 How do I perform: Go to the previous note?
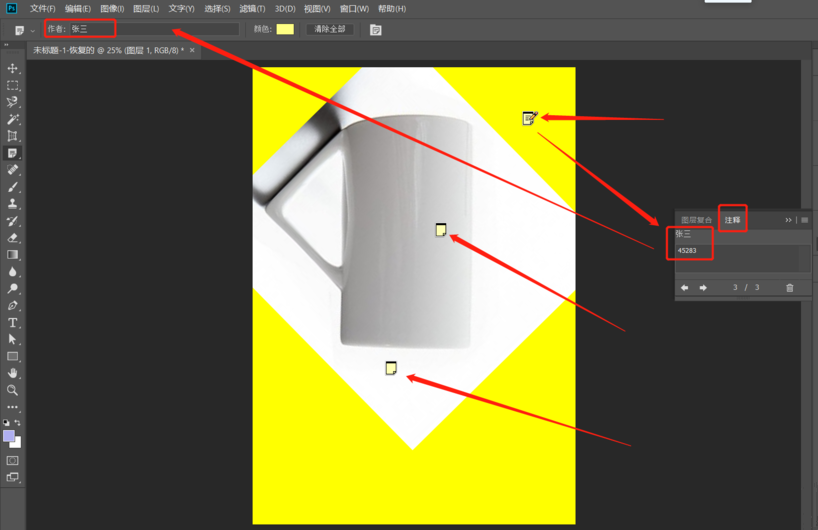[x=684, y=288]
